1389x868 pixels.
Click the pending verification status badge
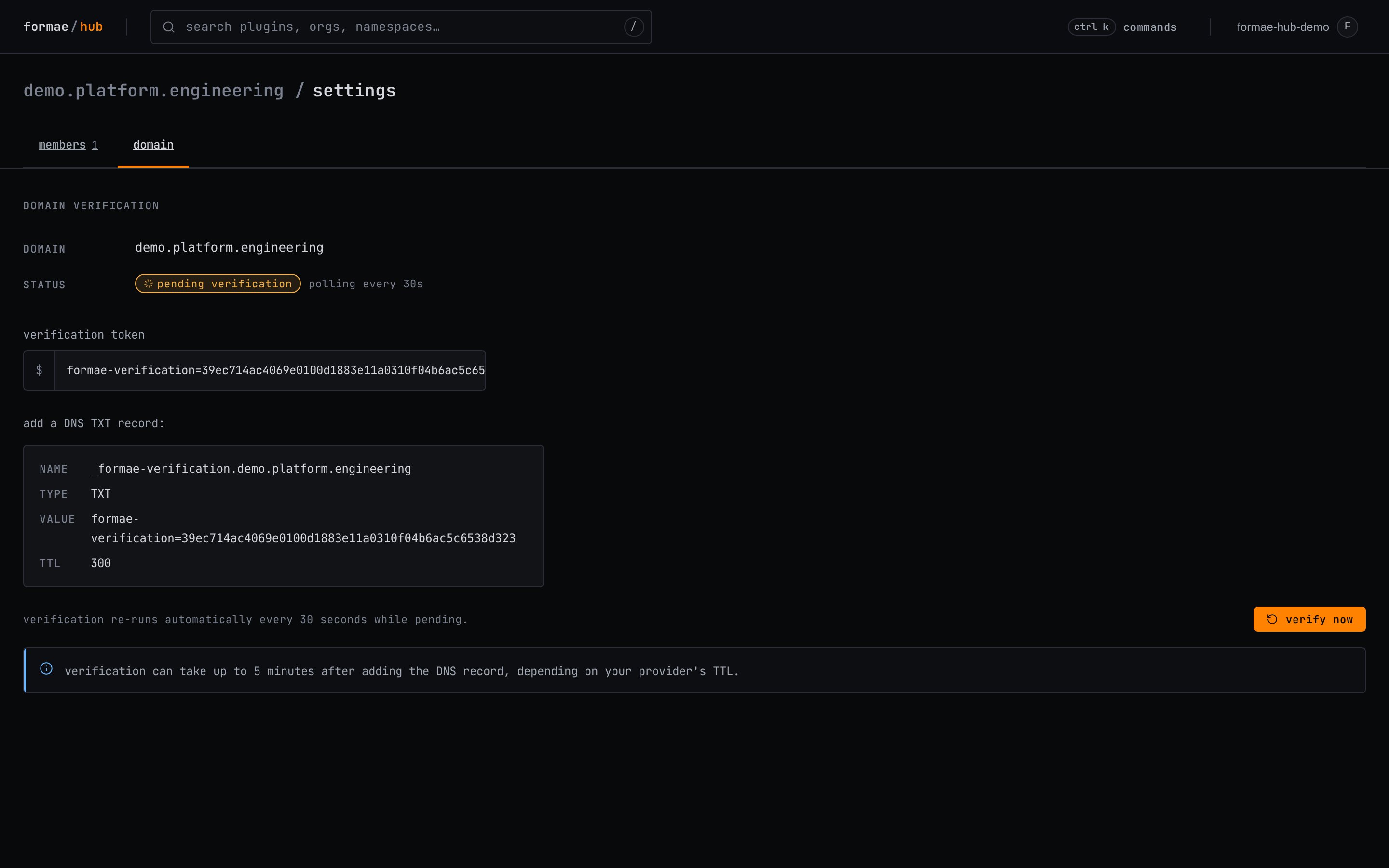218,284
